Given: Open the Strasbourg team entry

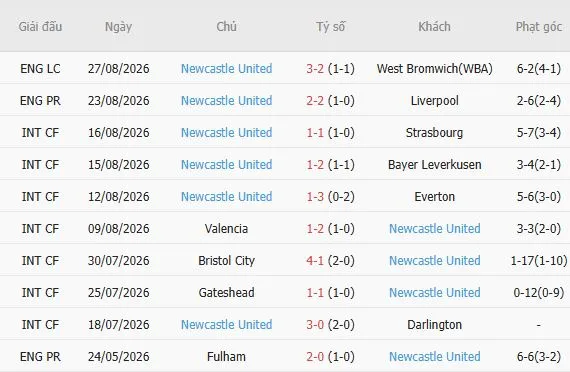Looking at the screenshot, I should [x=434, y=132].
